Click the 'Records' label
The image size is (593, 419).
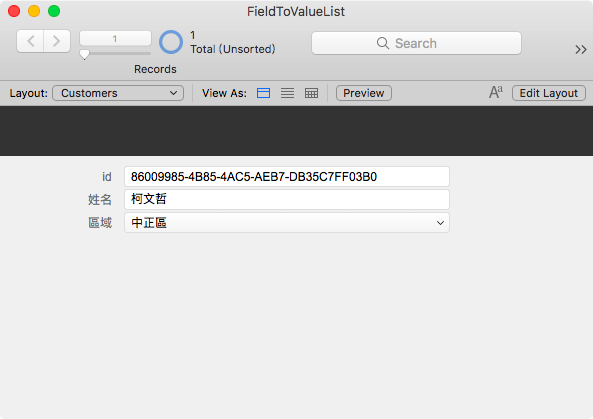pyautogui.click(x=155, y=69)
